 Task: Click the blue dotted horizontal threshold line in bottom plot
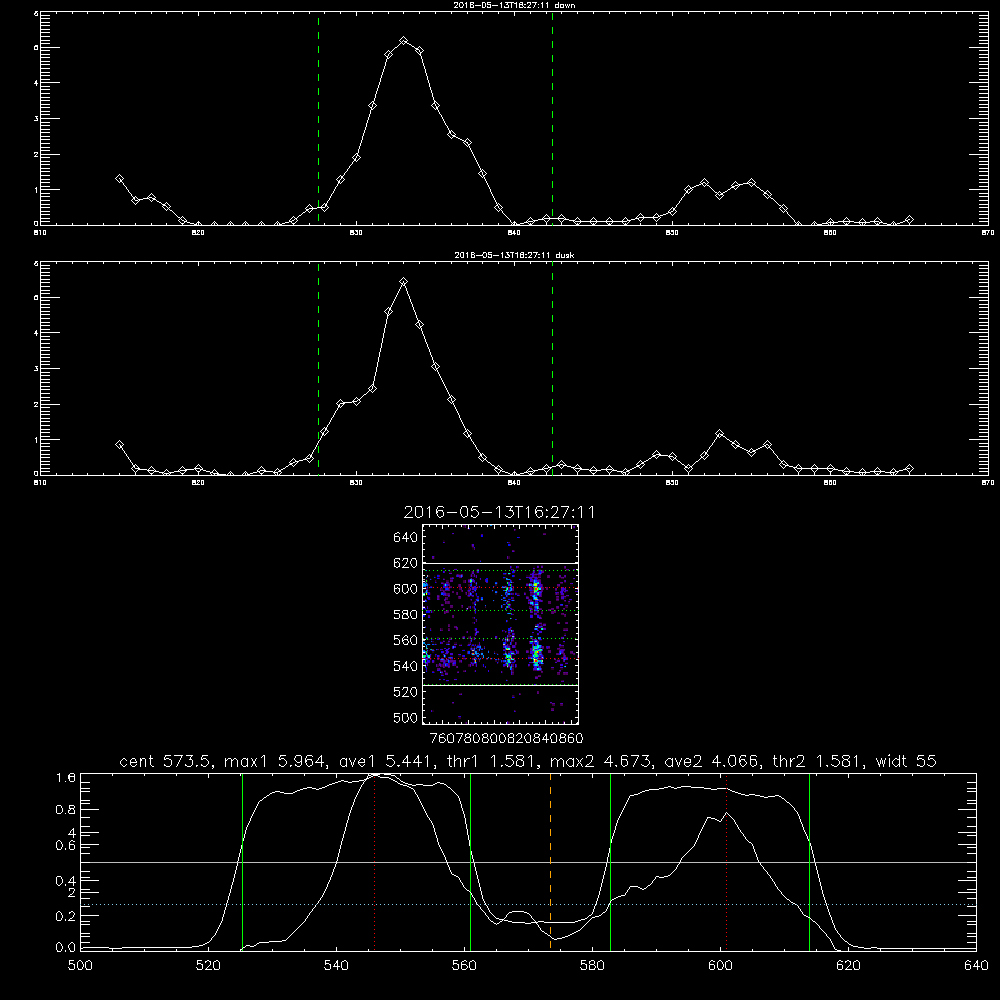pos(528,904)
